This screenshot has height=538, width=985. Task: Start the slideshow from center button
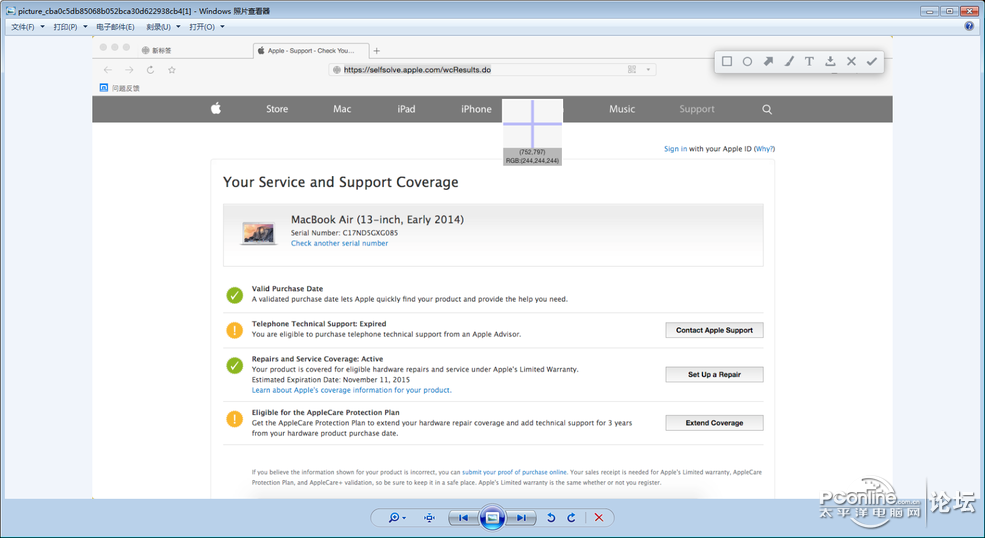[x=492, y=518]
